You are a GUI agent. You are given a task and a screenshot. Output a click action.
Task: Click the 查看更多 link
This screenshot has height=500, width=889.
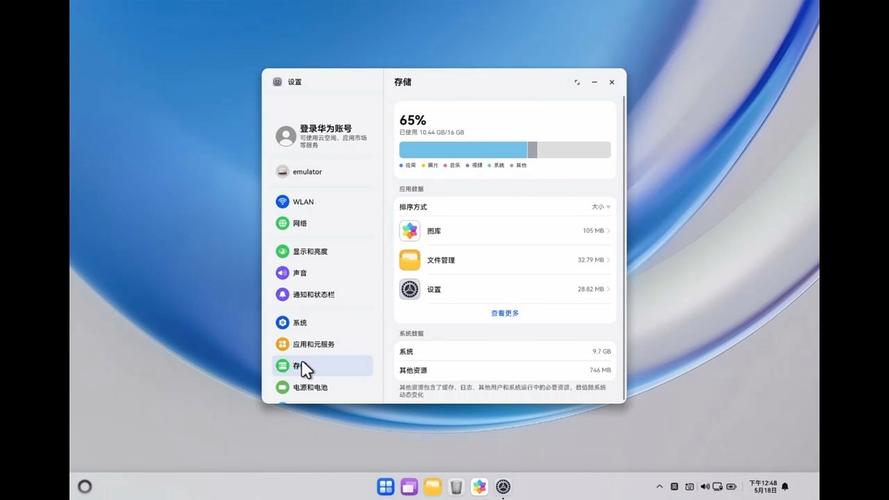tap(505, 313)
